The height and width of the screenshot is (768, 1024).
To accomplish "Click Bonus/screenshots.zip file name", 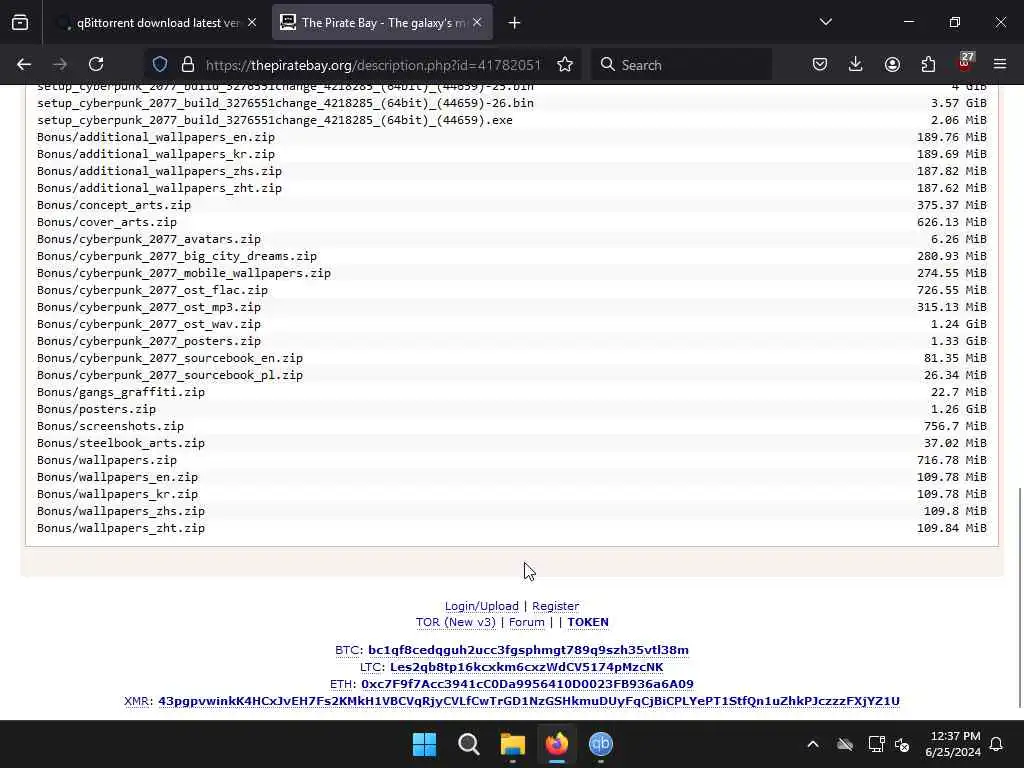I will (110, 426).
